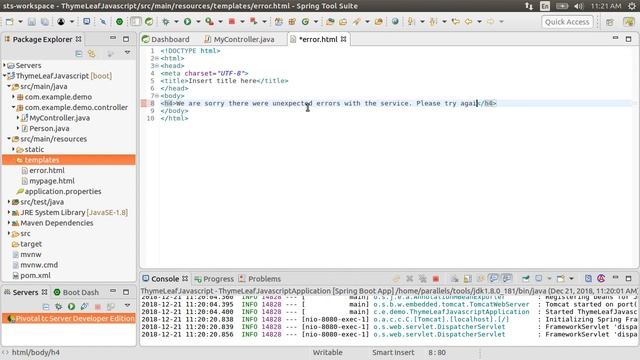Screen dimensions: 640x360
Task: Click the green Run toolbar button
Action: (x=187, y=22)
